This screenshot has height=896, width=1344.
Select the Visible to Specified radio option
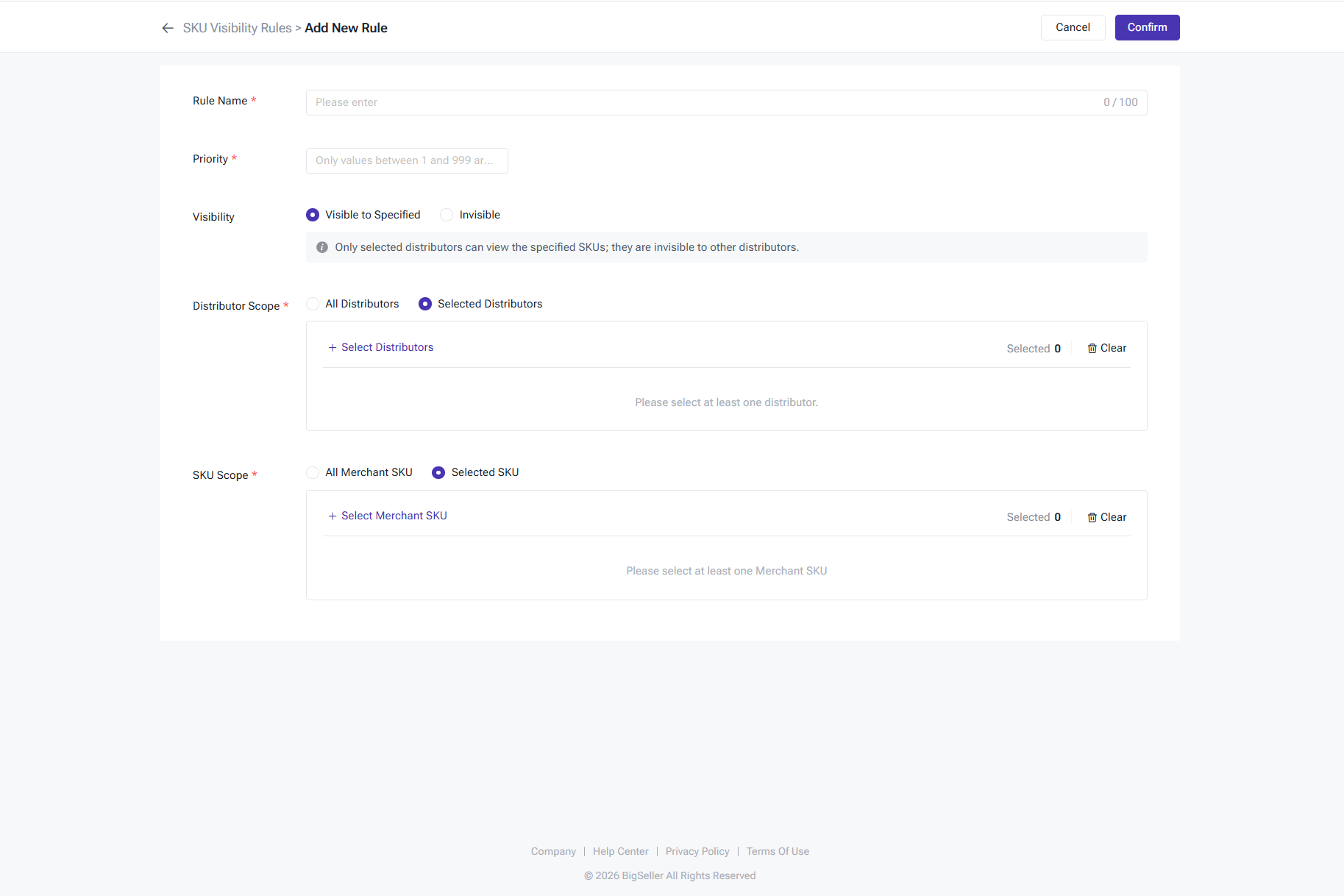[313, 215]
